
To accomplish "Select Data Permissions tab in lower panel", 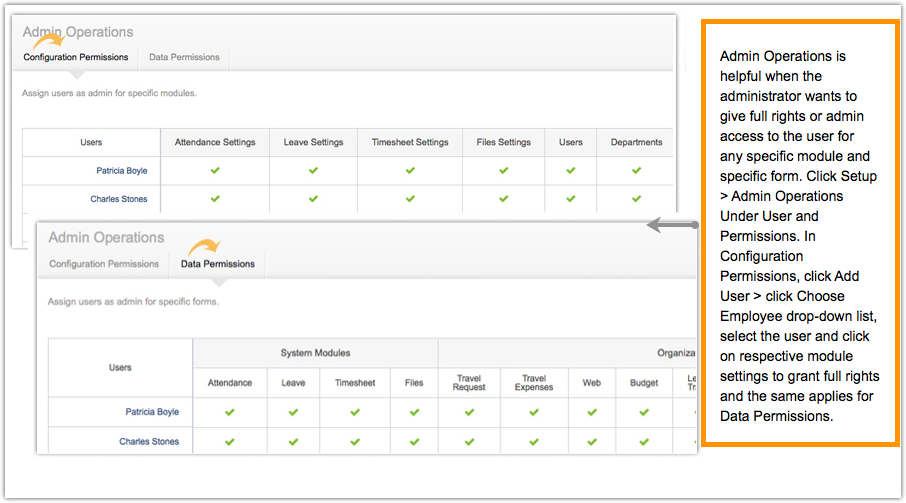I will (217, 264).
